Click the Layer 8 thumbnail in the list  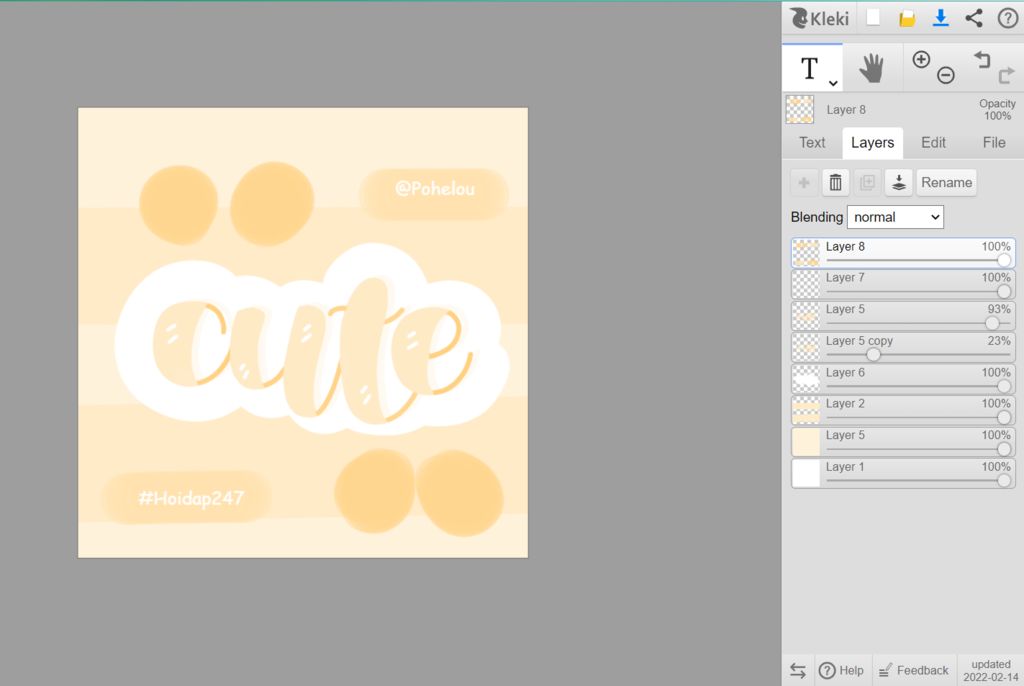pyautogui.click(x=806, y=253)
